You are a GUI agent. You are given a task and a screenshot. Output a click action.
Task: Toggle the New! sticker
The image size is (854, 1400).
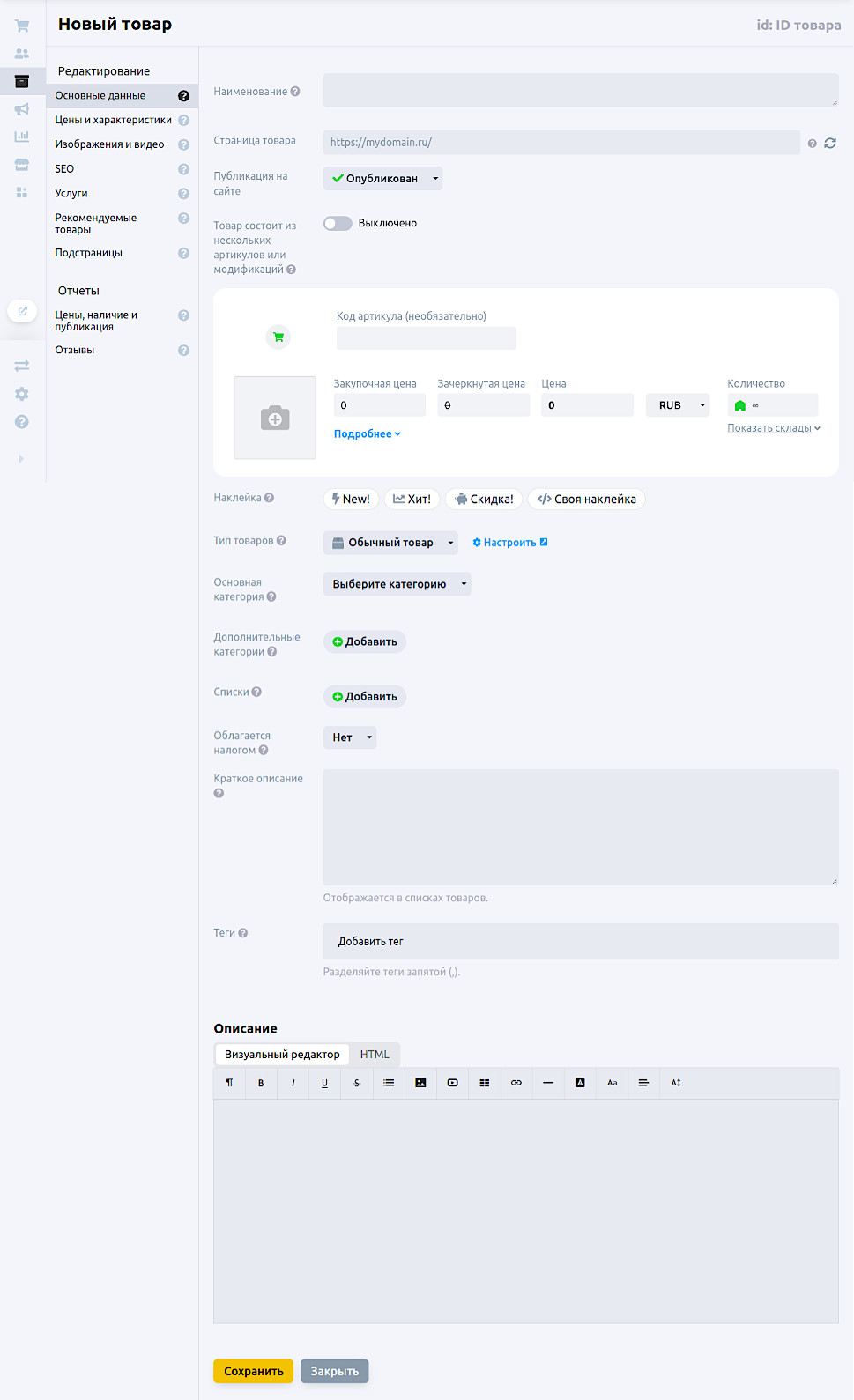351,500
